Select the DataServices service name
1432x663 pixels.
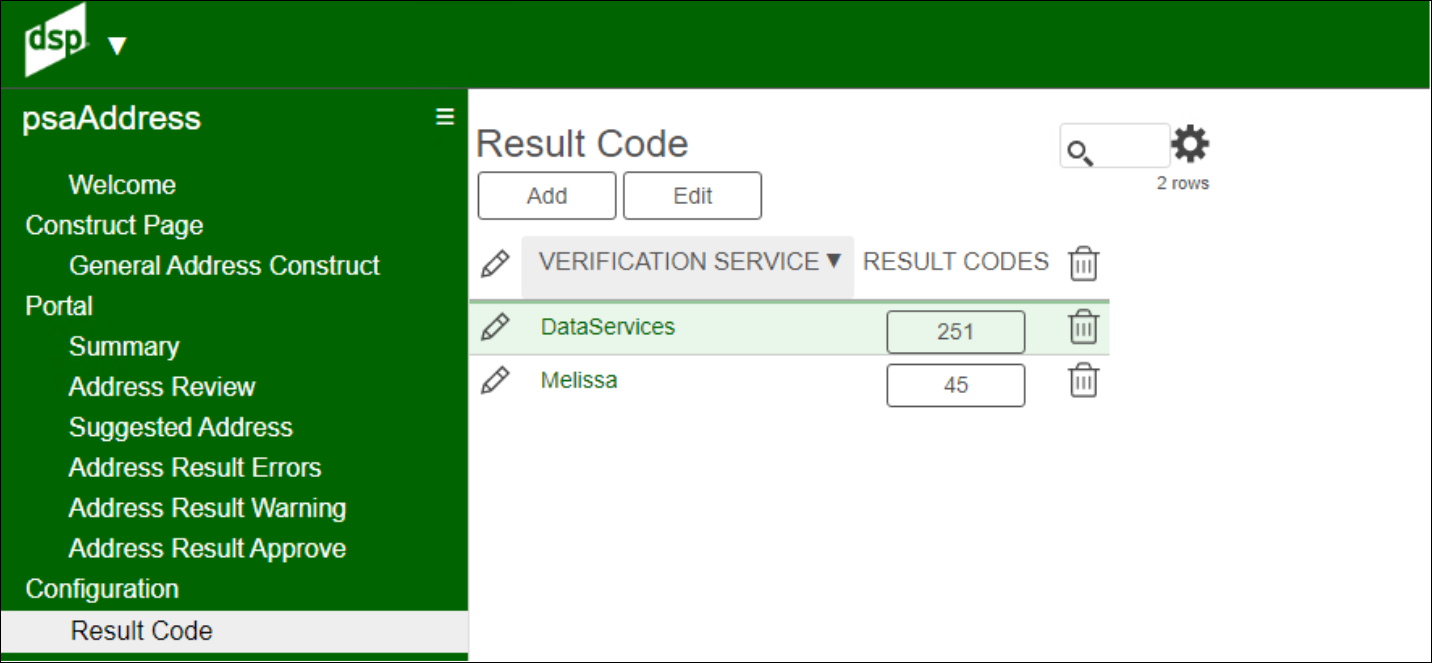pos(608,326)
